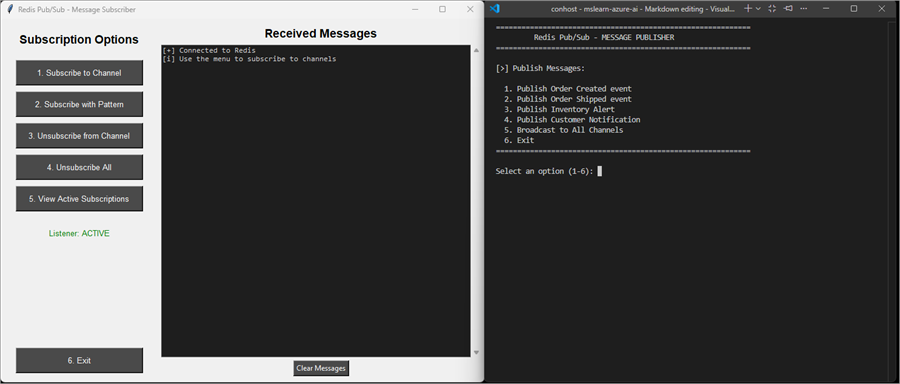Click the feather icon in Subscriber title bar
This screenshot has width=900, height=384.
click(10, 9)
